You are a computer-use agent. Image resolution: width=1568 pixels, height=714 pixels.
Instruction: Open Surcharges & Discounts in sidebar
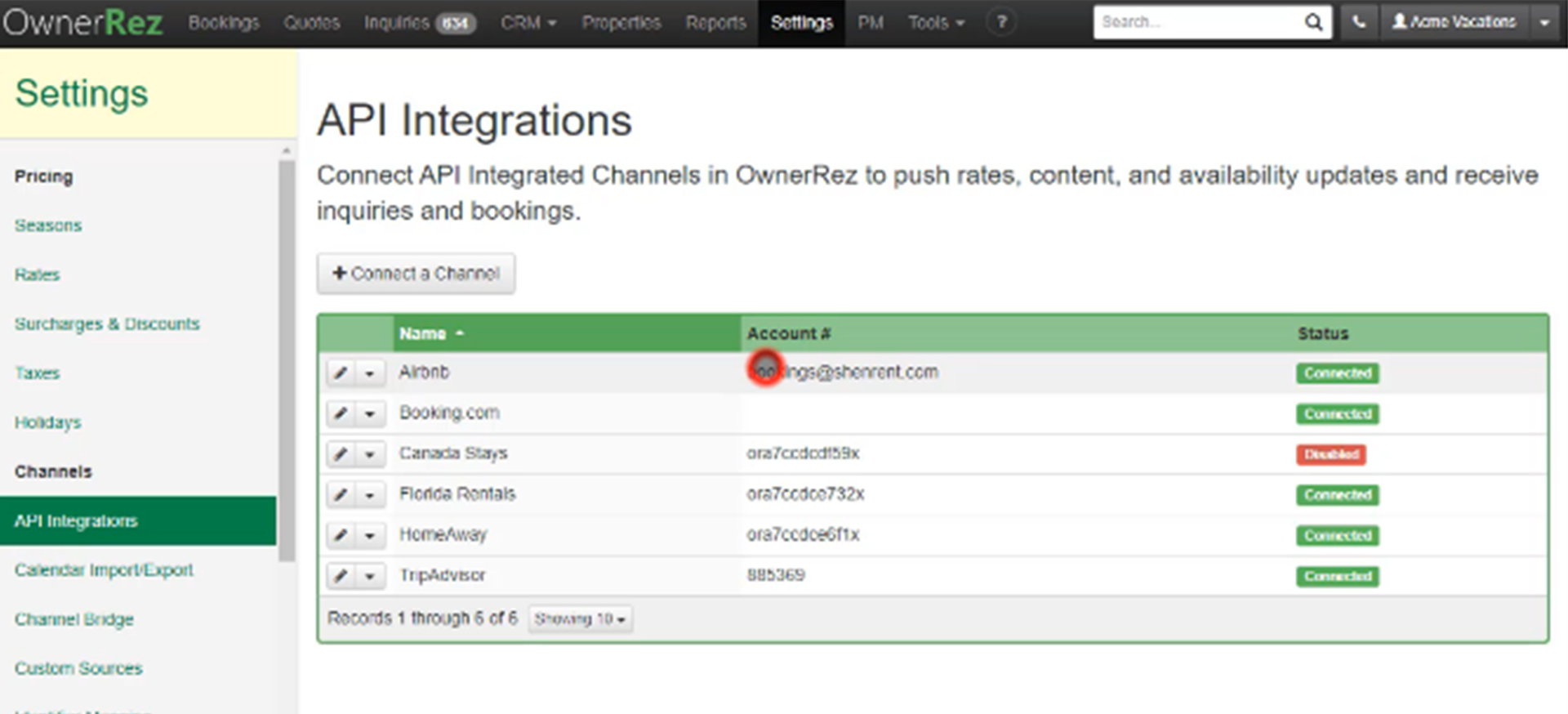(107, 324)
